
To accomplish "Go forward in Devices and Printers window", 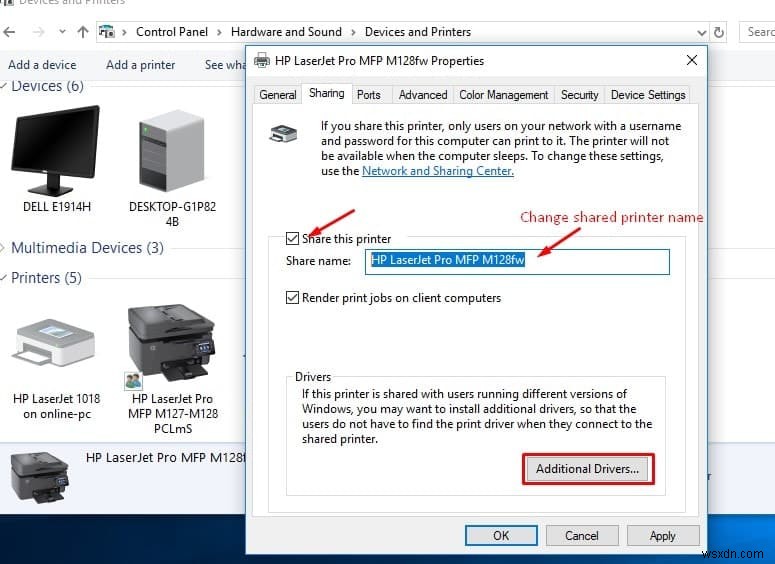I will (x=38, y=32).
